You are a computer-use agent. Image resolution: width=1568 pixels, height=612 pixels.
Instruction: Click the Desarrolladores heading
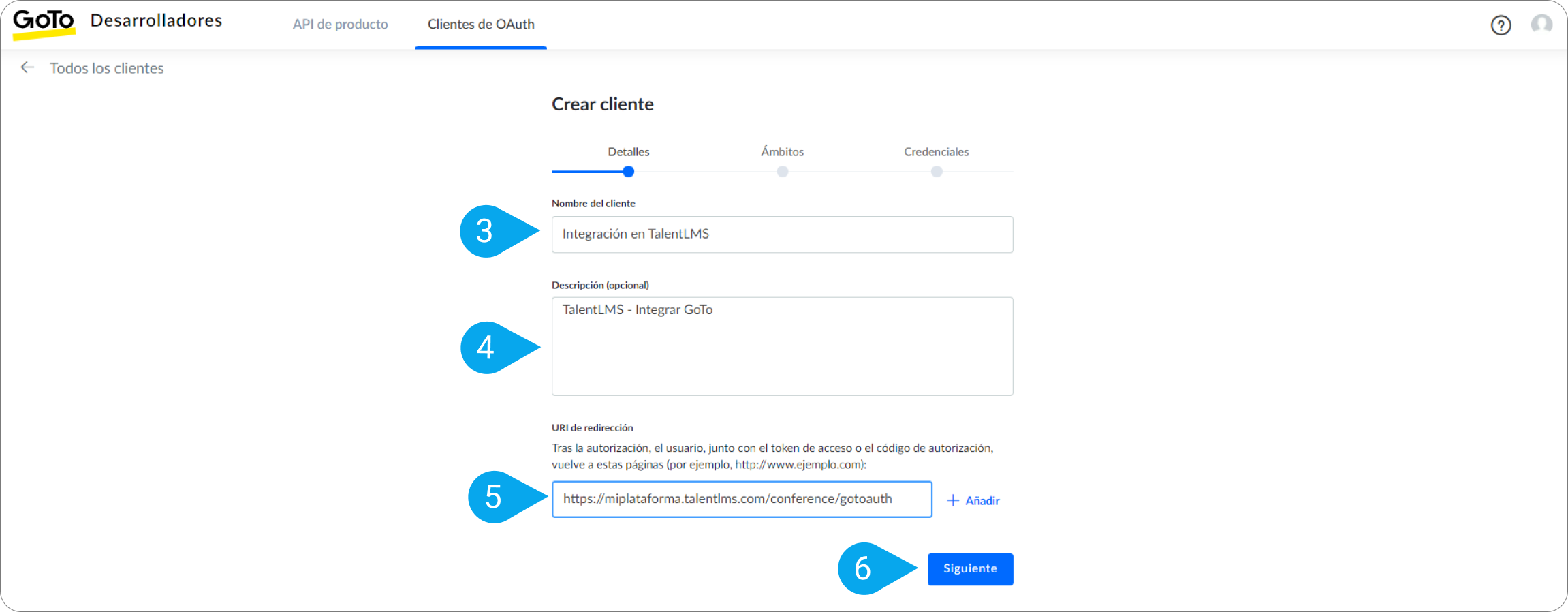tap(156, 20)
